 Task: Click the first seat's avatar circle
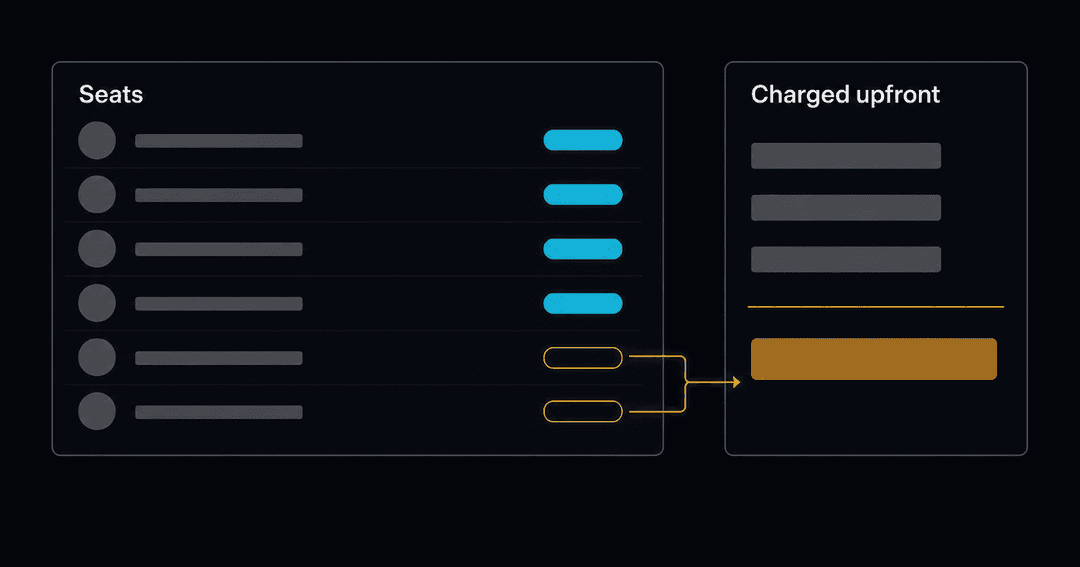click(96, 141)
